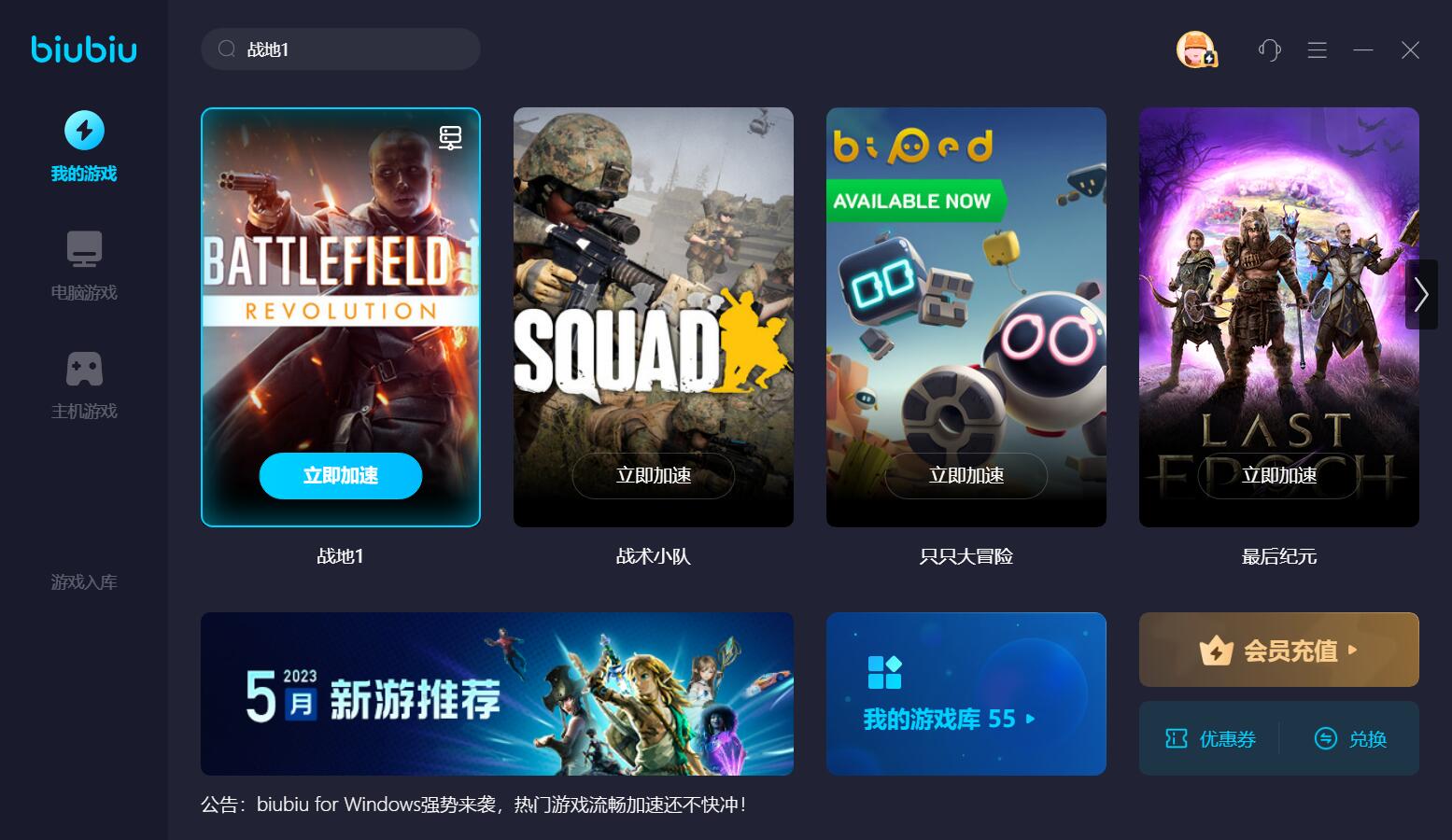Expand 会员充值 membership recharge

point(1278,650)
